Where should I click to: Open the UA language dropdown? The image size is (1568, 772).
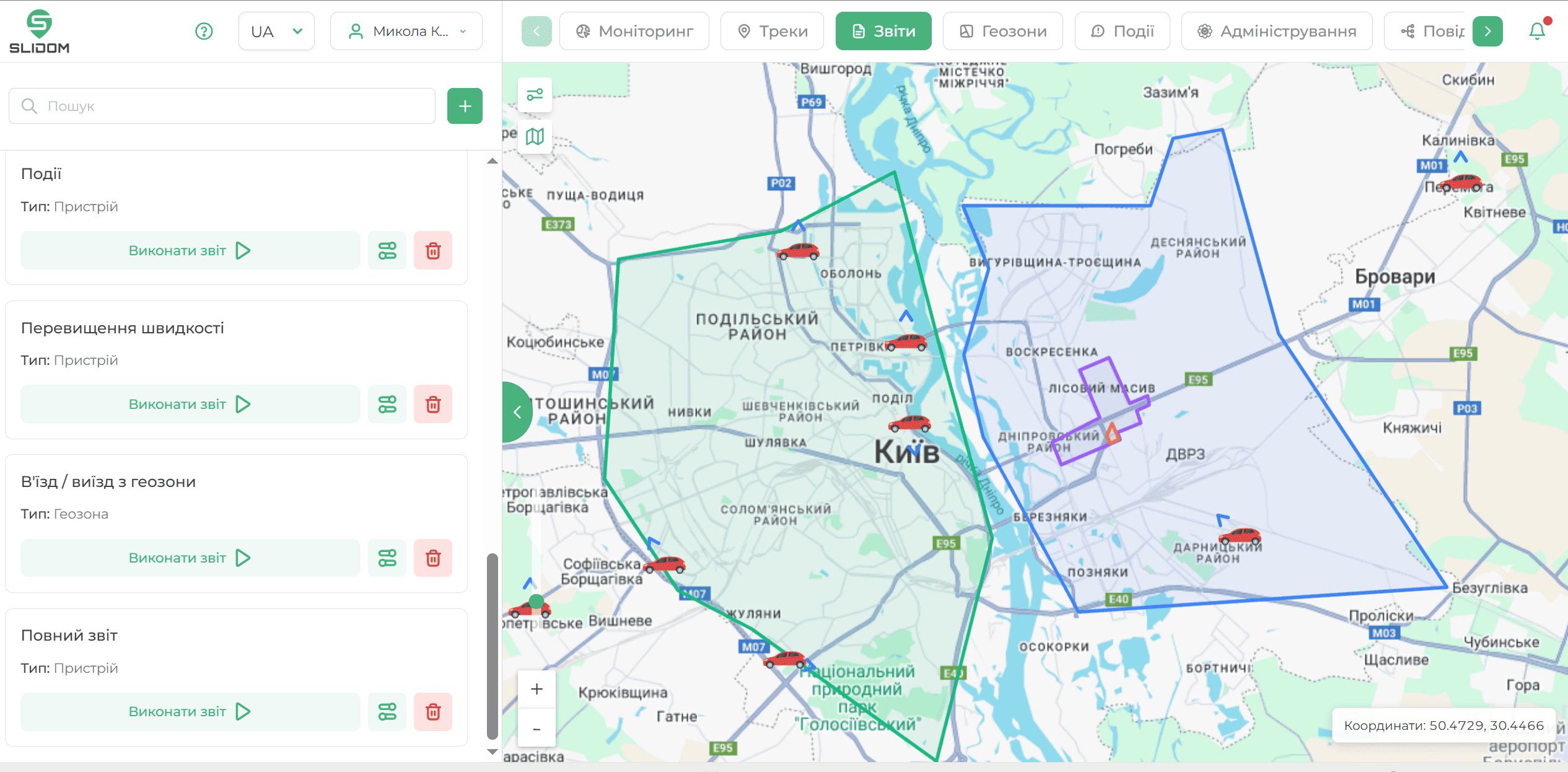click(276, 31)
